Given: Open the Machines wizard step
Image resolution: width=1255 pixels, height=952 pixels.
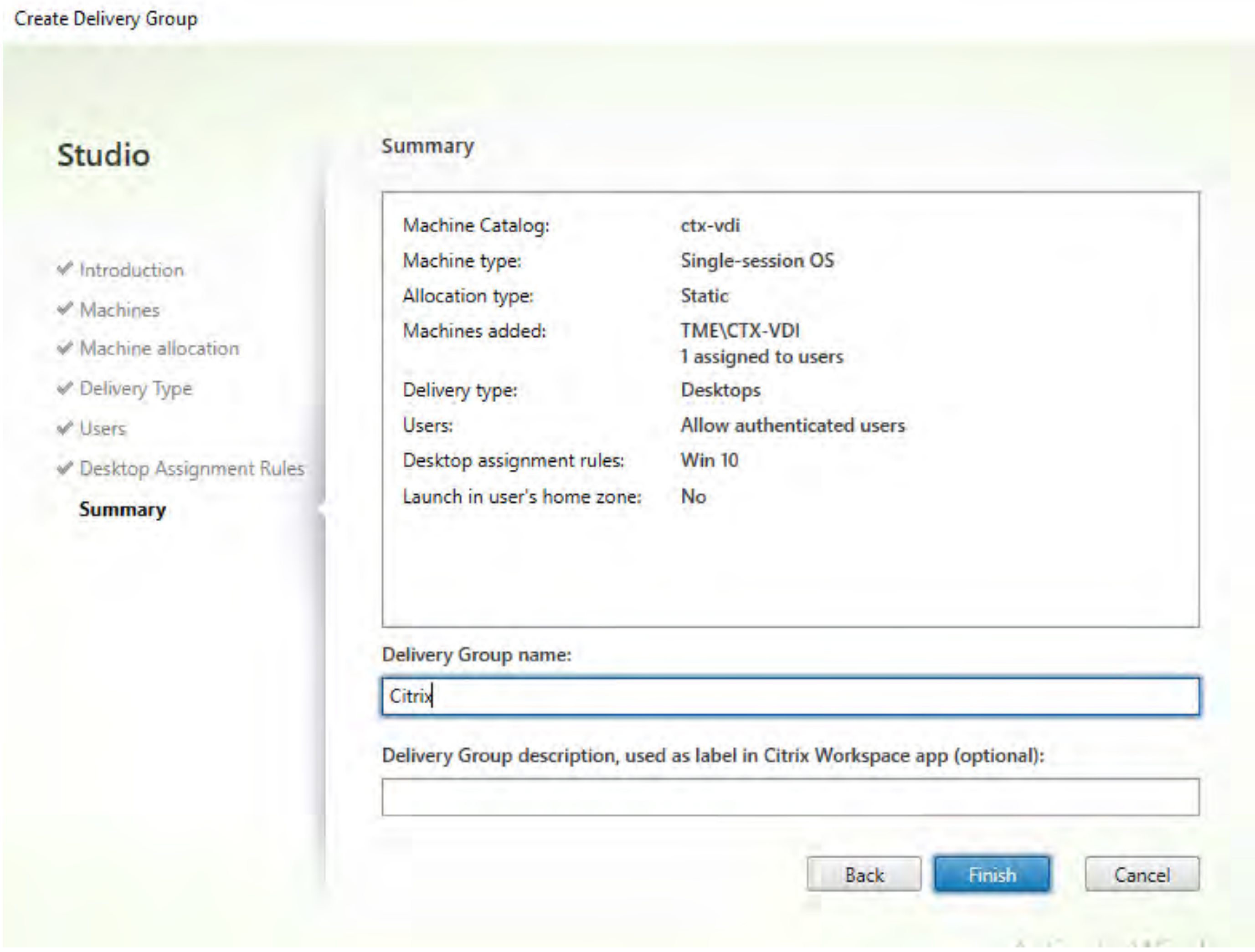Looking at the screenshot, I should (120, 310).
